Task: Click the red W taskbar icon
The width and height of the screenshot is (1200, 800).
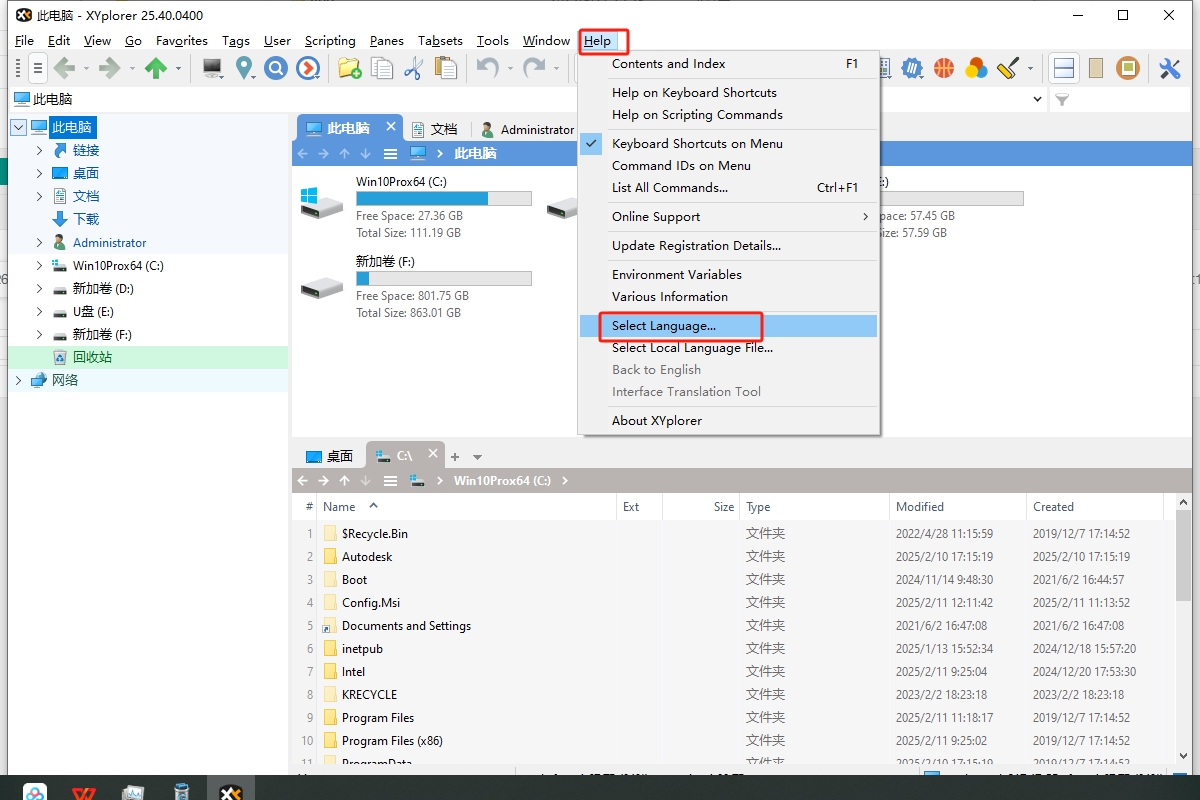Action: pos(83,793)
